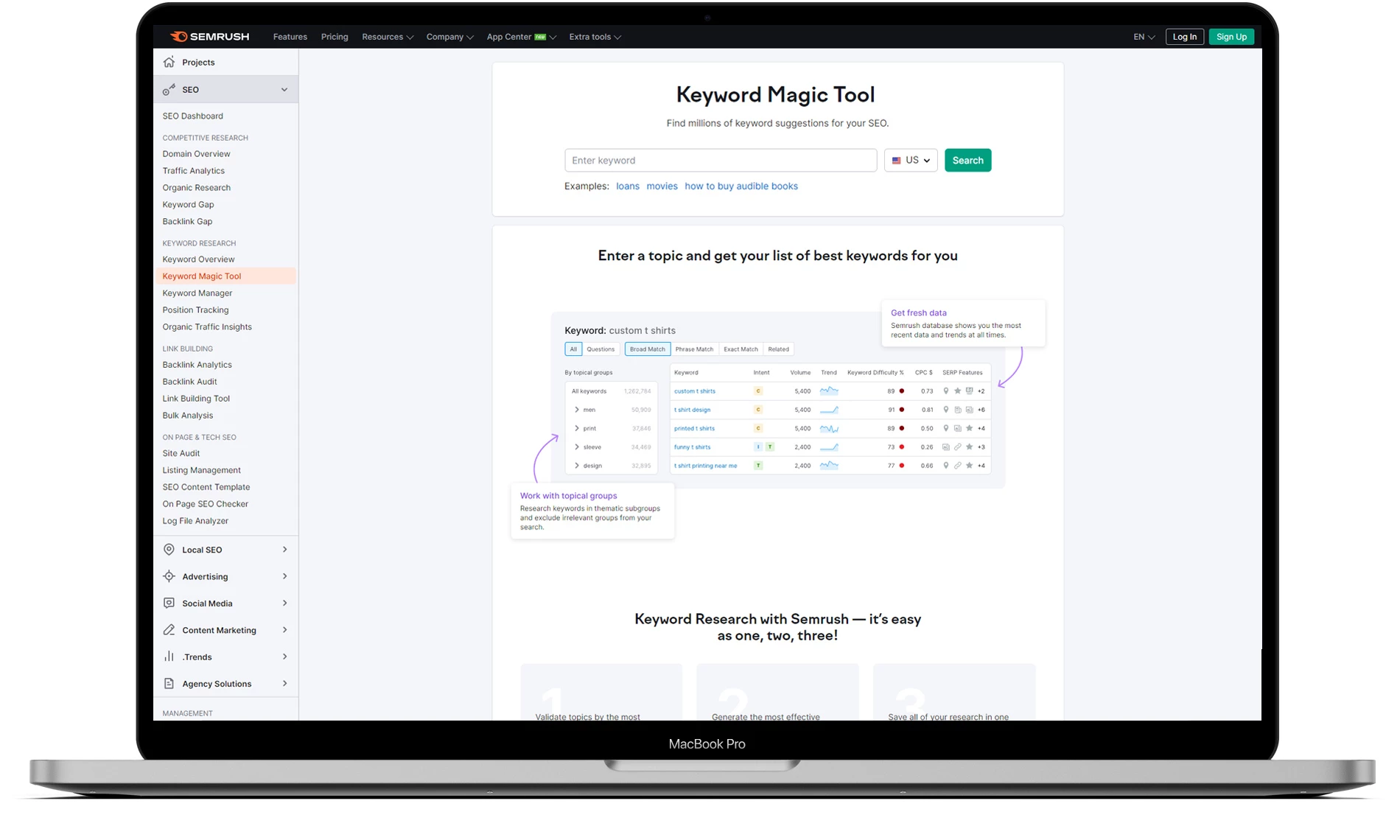Open Organic Traffic Insights
The image size is (1400, 840).
(x=207, y=327)
